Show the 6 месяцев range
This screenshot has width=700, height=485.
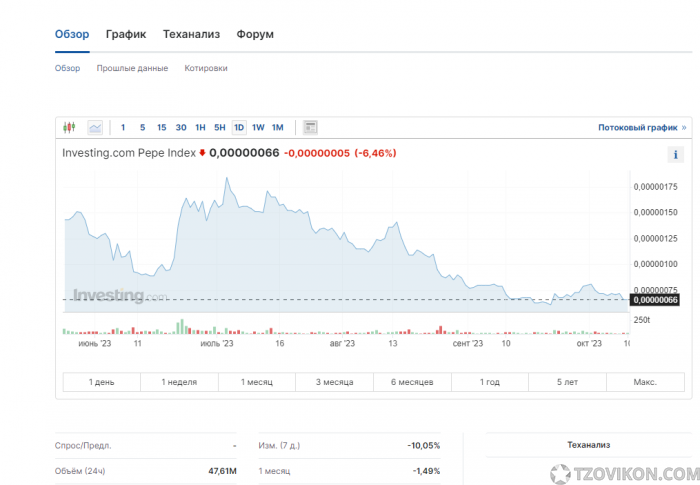(x=412, y=382)
